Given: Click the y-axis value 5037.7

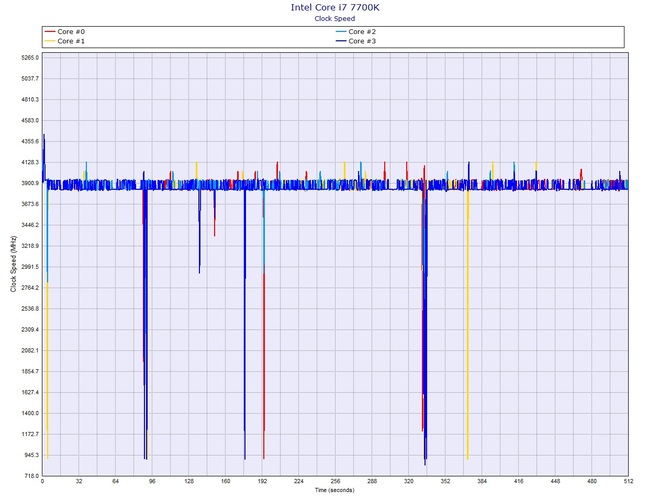Looking at the screenshot, I should tap(30, 79).
